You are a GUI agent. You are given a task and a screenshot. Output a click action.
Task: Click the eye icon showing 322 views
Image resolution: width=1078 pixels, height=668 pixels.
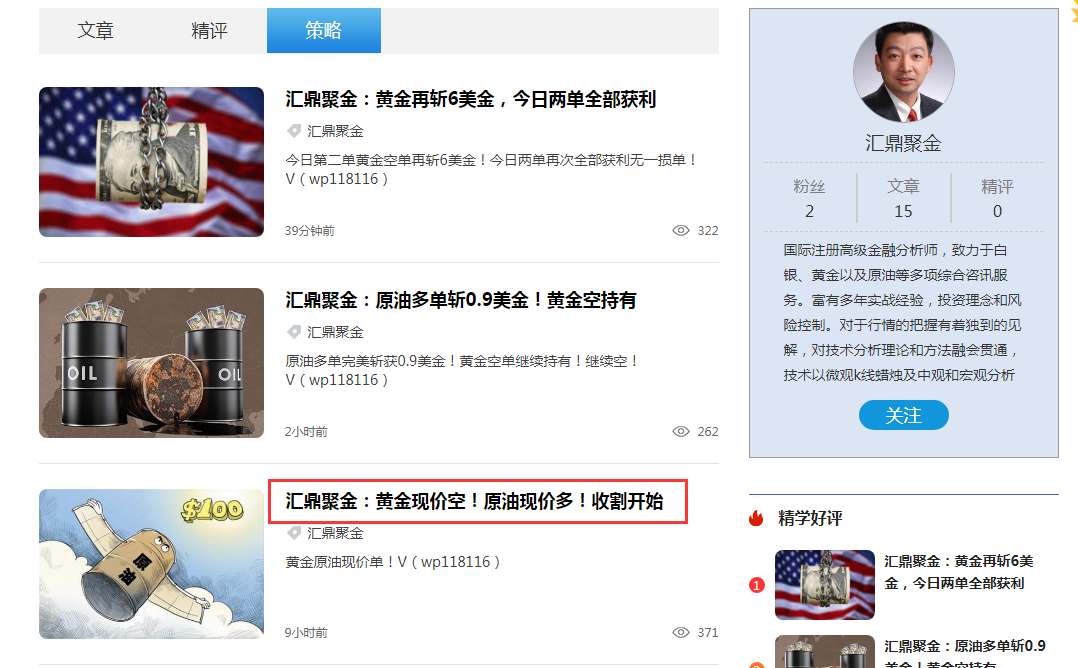click(x=681, y=230)
